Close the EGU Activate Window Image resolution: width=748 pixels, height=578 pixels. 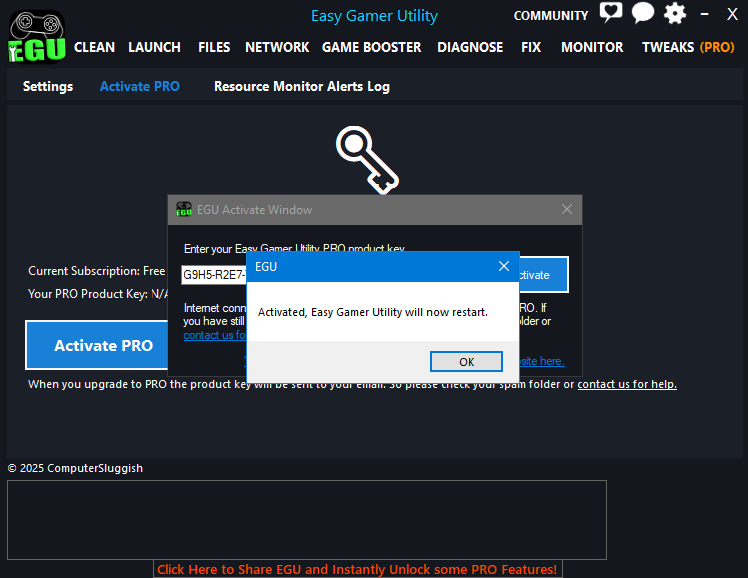(x=567, y=209)
